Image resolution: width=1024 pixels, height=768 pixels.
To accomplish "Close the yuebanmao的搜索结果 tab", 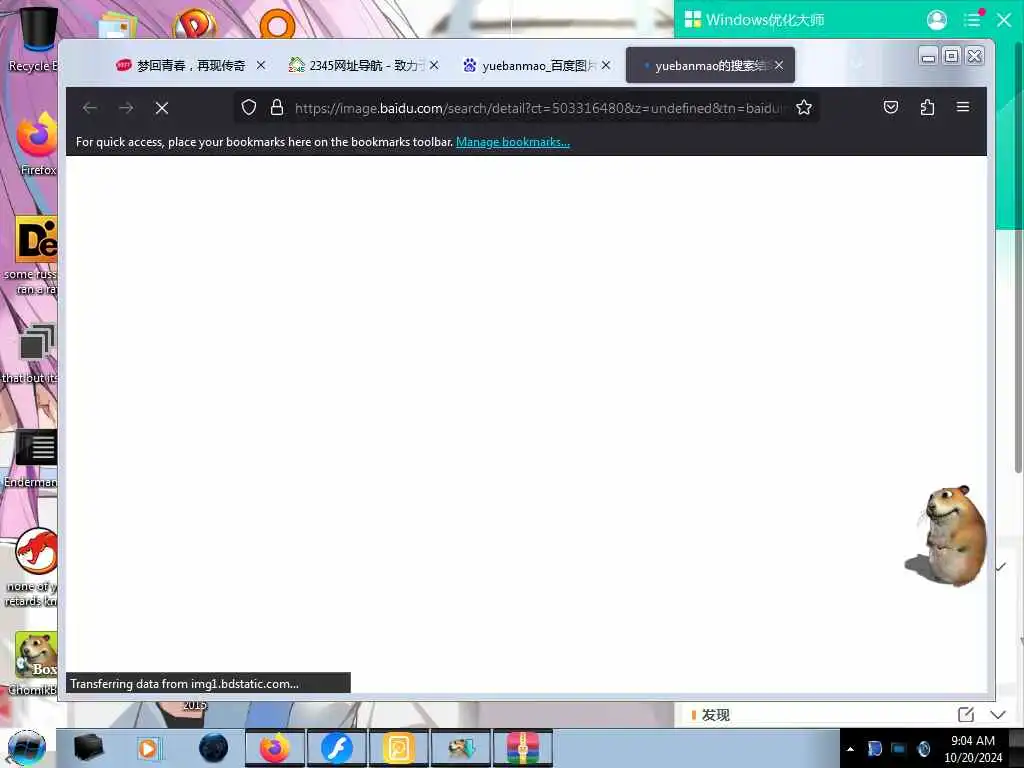I will tap(779, 65).
